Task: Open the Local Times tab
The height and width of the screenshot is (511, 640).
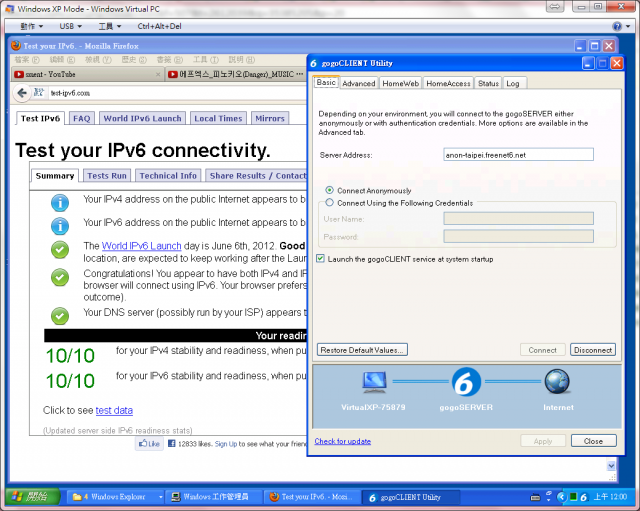Action: point(218,118)
